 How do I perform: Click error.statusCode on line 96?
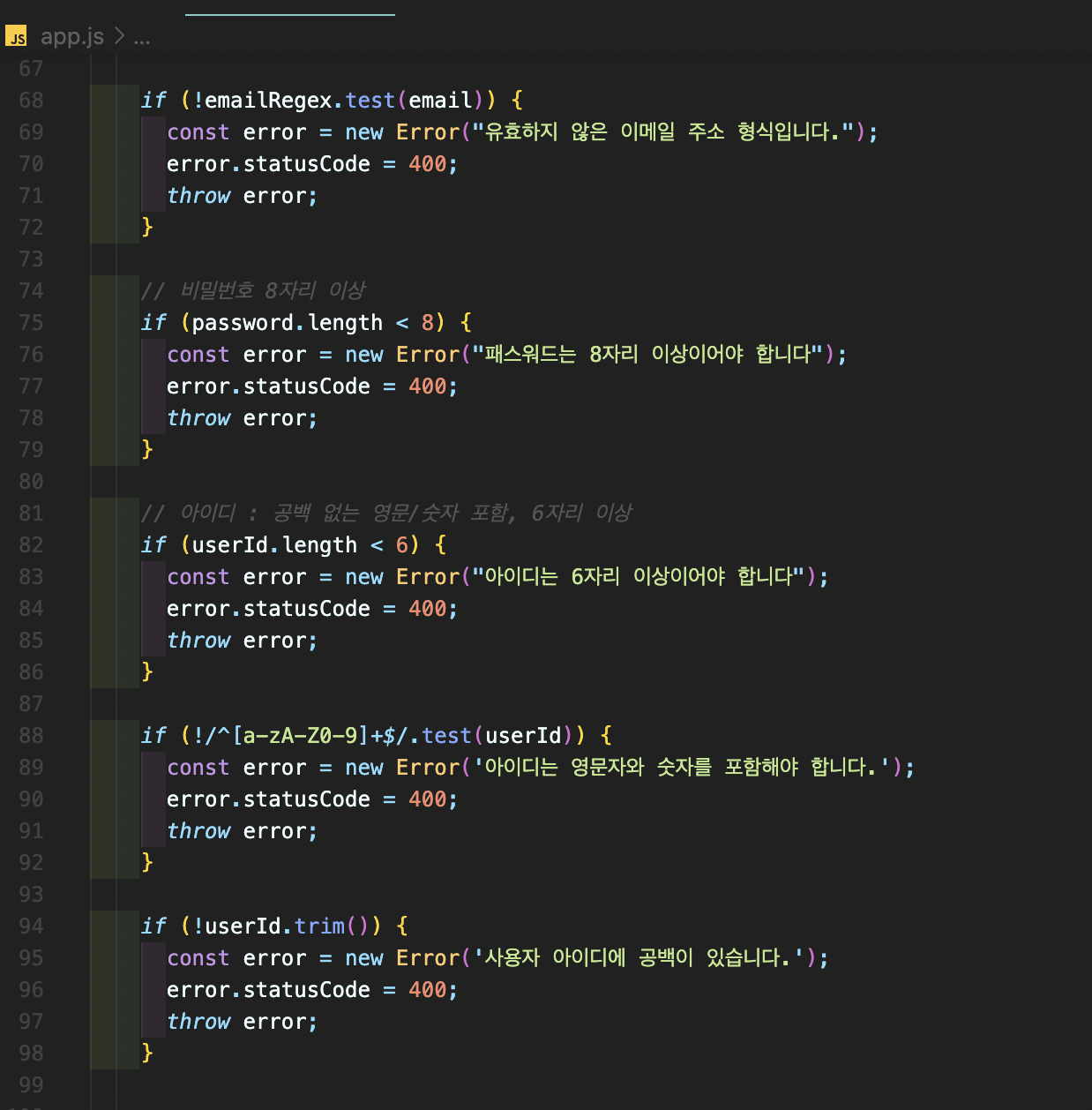click(x=268, y=990)
